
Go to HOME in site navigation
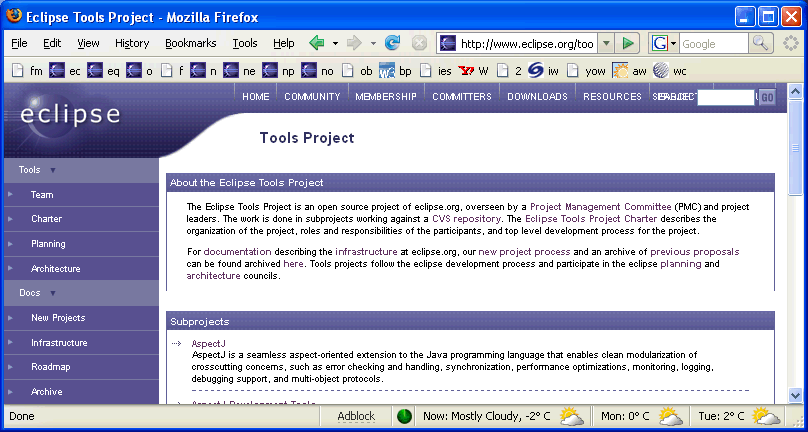pyautogui.click(x=256, y=96)
